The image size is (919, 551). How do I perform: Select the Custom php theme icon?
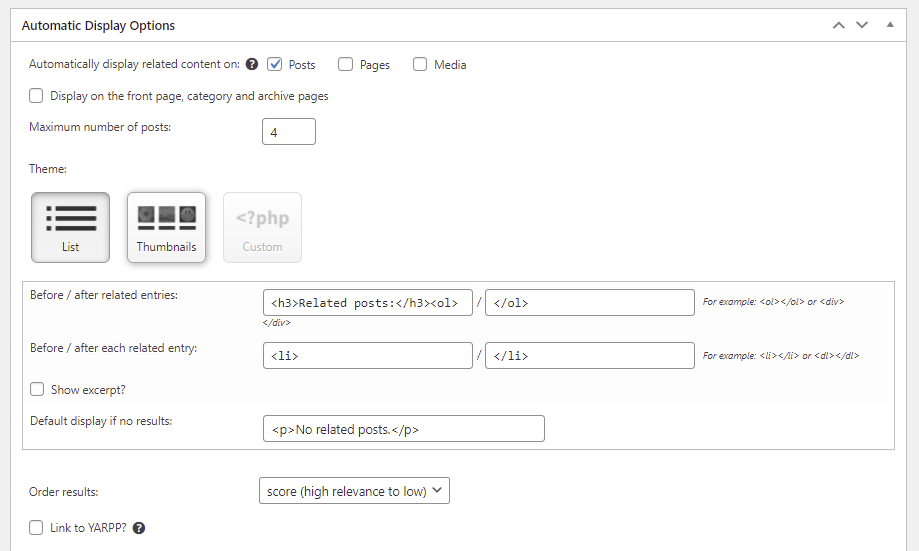[x=262, y=227]
